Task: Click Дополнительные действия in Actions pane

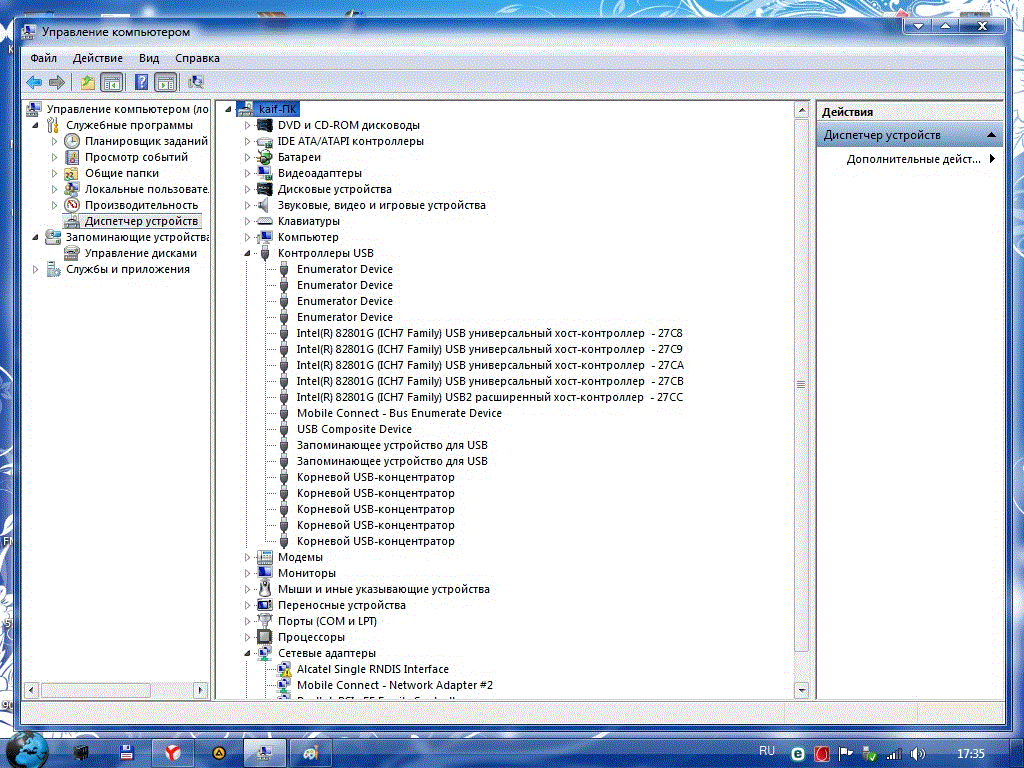Action: pos(913,159)
